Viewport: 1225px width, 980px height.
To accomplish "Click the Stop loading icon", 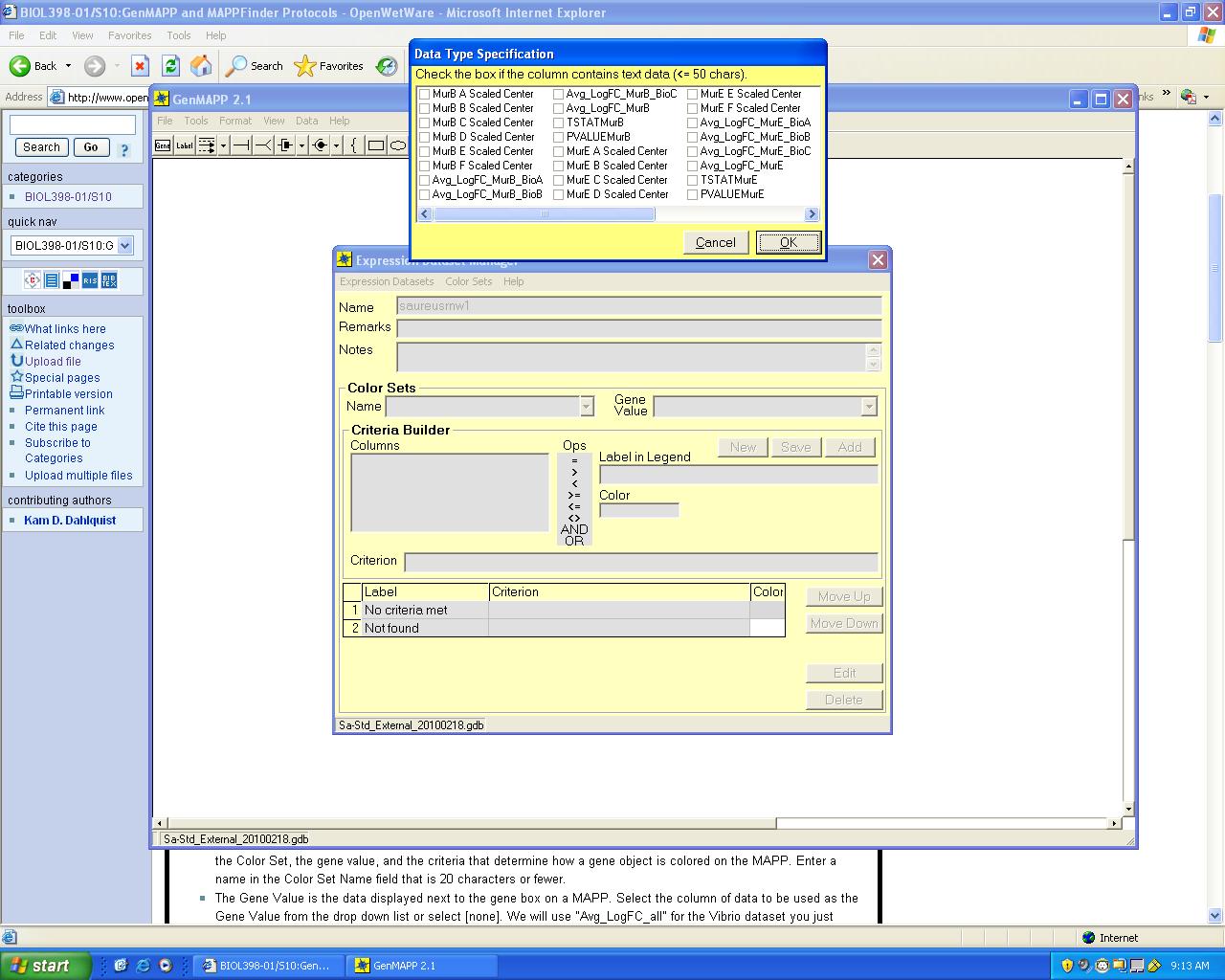I will tap(140, 66).
